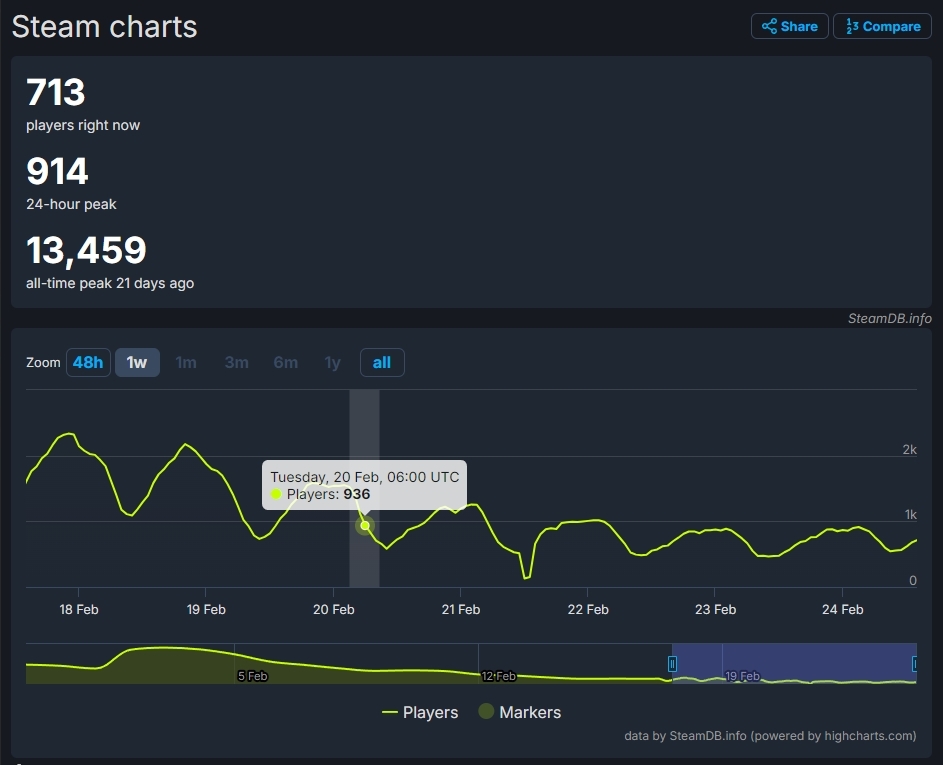
Task: Click the navigator near 5 Feb
Action: pyautogui.click(x=252, y=675)
